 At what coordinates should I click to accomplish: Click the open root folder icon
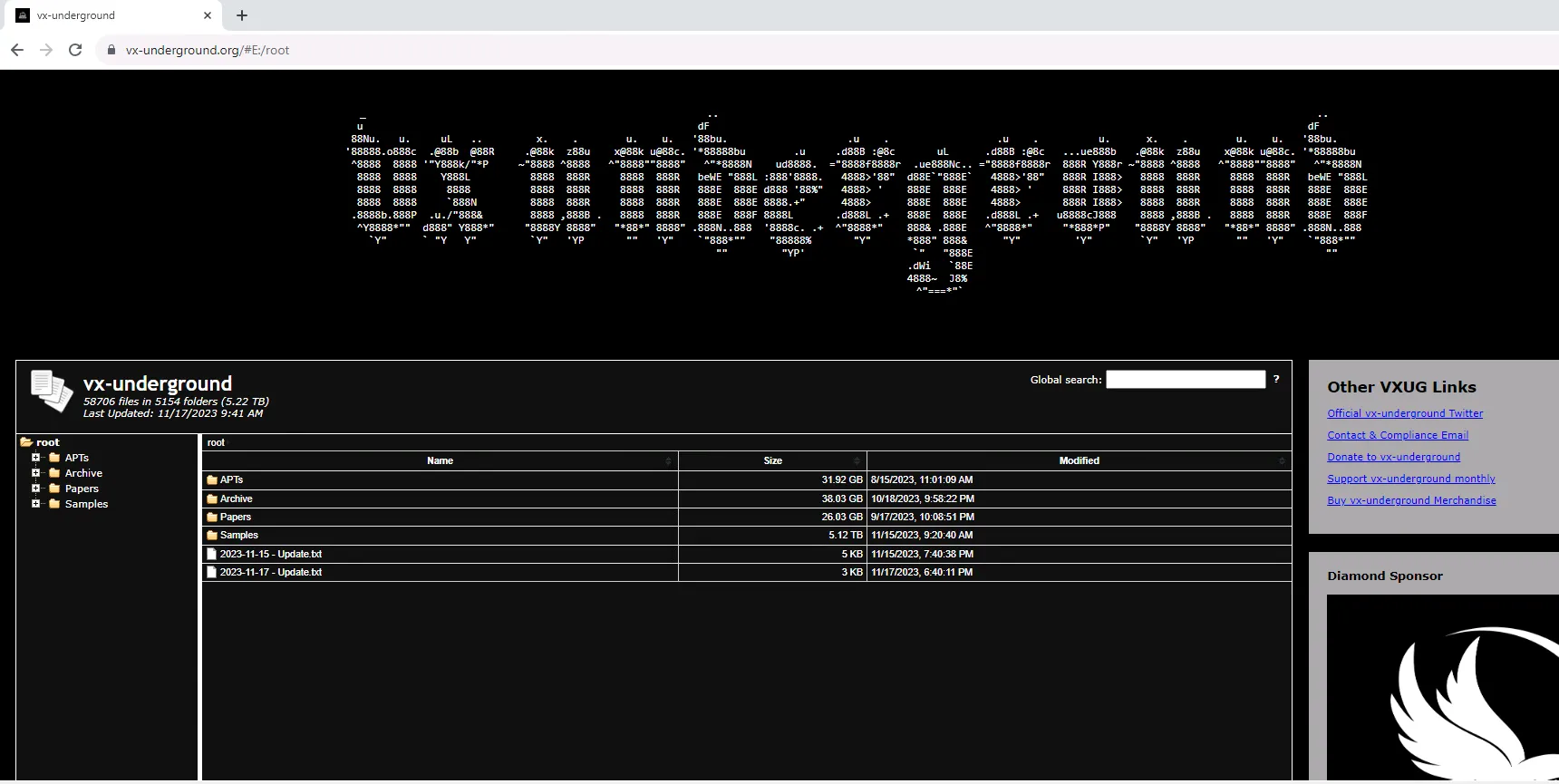[26, 442]
